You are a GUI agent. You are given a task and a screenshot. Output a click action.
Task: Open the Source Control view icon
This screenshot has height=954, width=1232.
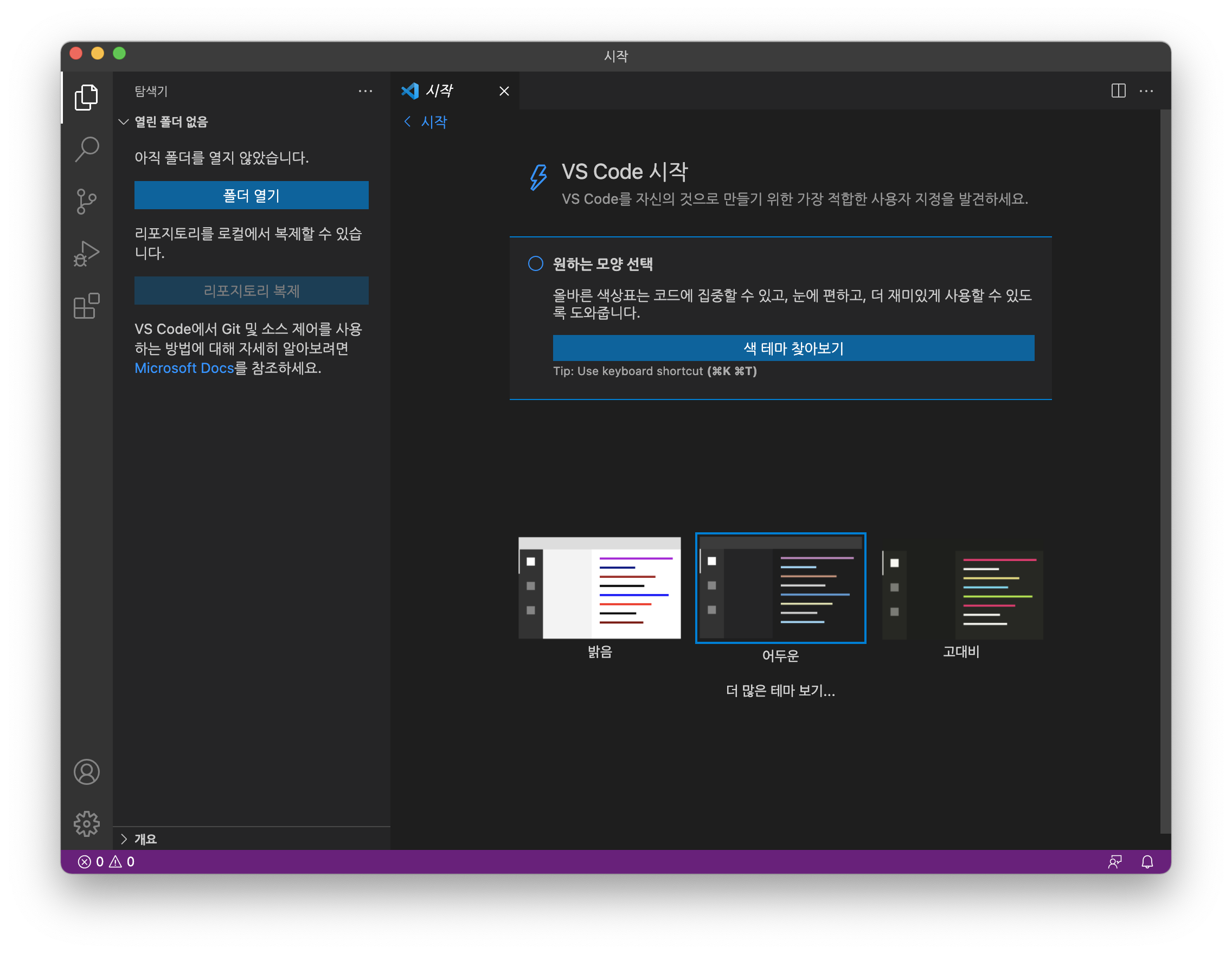click(x=86, y=201)
